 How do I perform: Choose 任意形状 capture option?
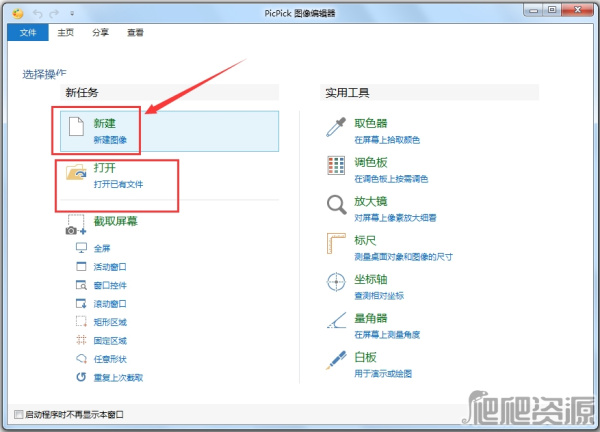coord(110,359)
